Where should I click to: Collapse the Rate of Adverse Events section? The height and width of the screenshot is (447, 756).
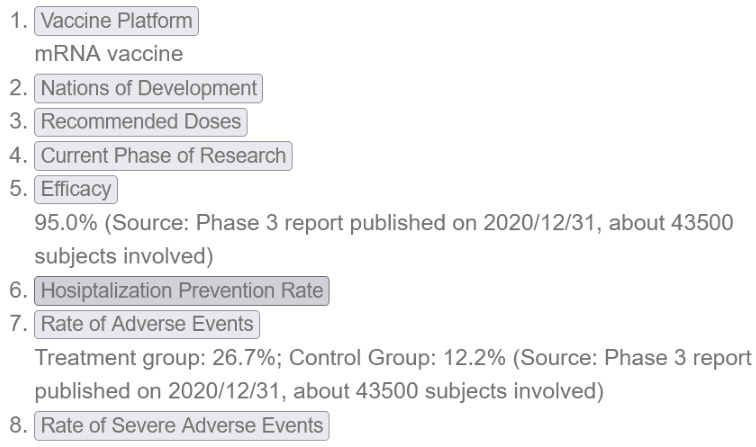point(147,324)
